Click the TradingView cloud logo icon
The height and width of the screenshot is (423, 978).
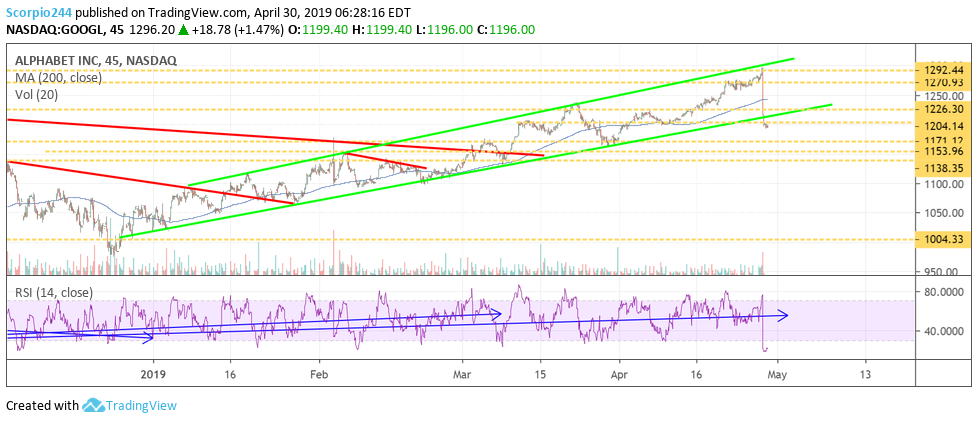point(92,406)
